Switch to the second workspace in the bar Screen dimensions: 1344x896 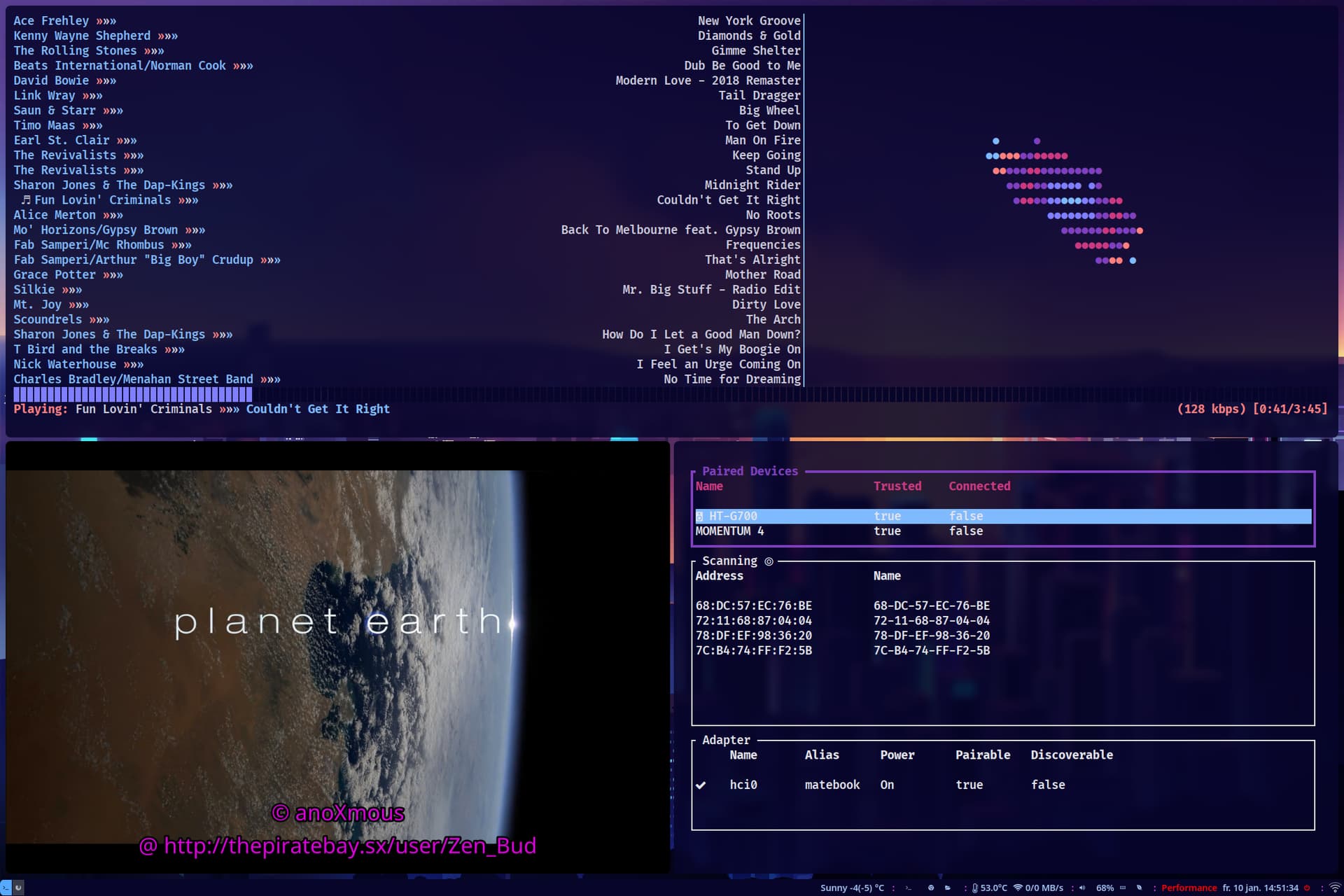[x=19, y=886]
